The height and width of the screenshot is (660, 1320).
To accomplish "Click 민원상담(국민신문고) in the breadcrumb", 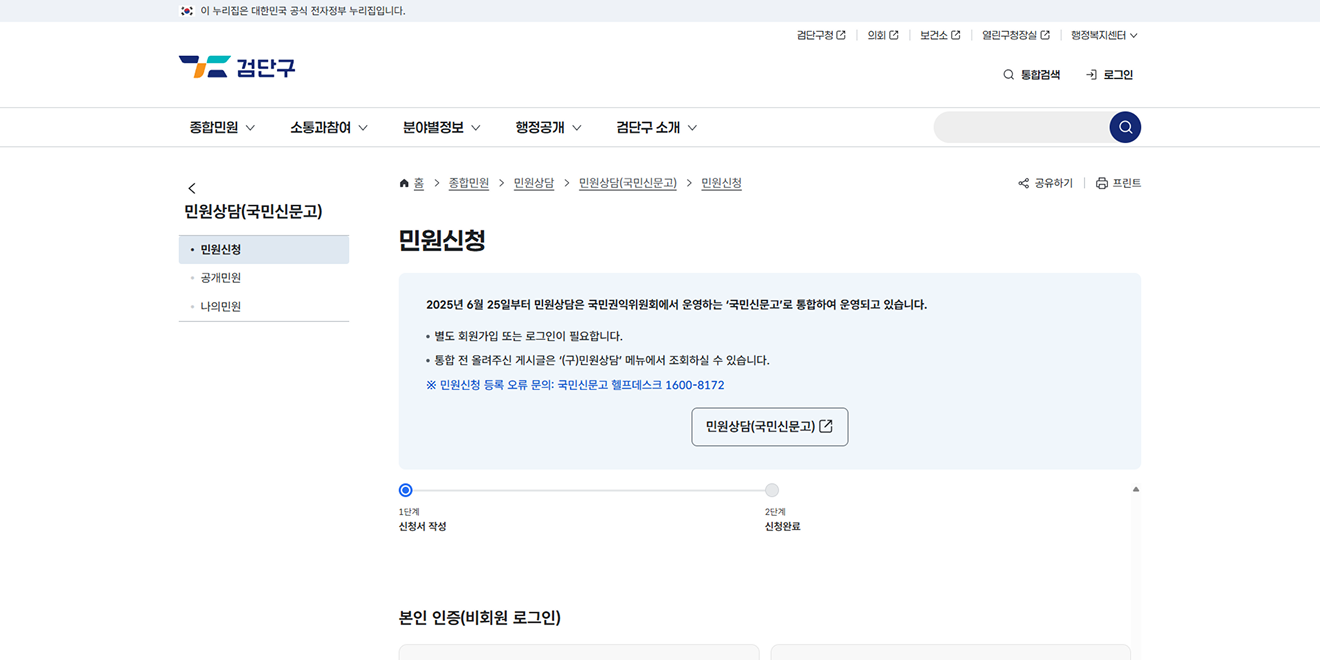I will pyautogui.click(x=628, y=183).
